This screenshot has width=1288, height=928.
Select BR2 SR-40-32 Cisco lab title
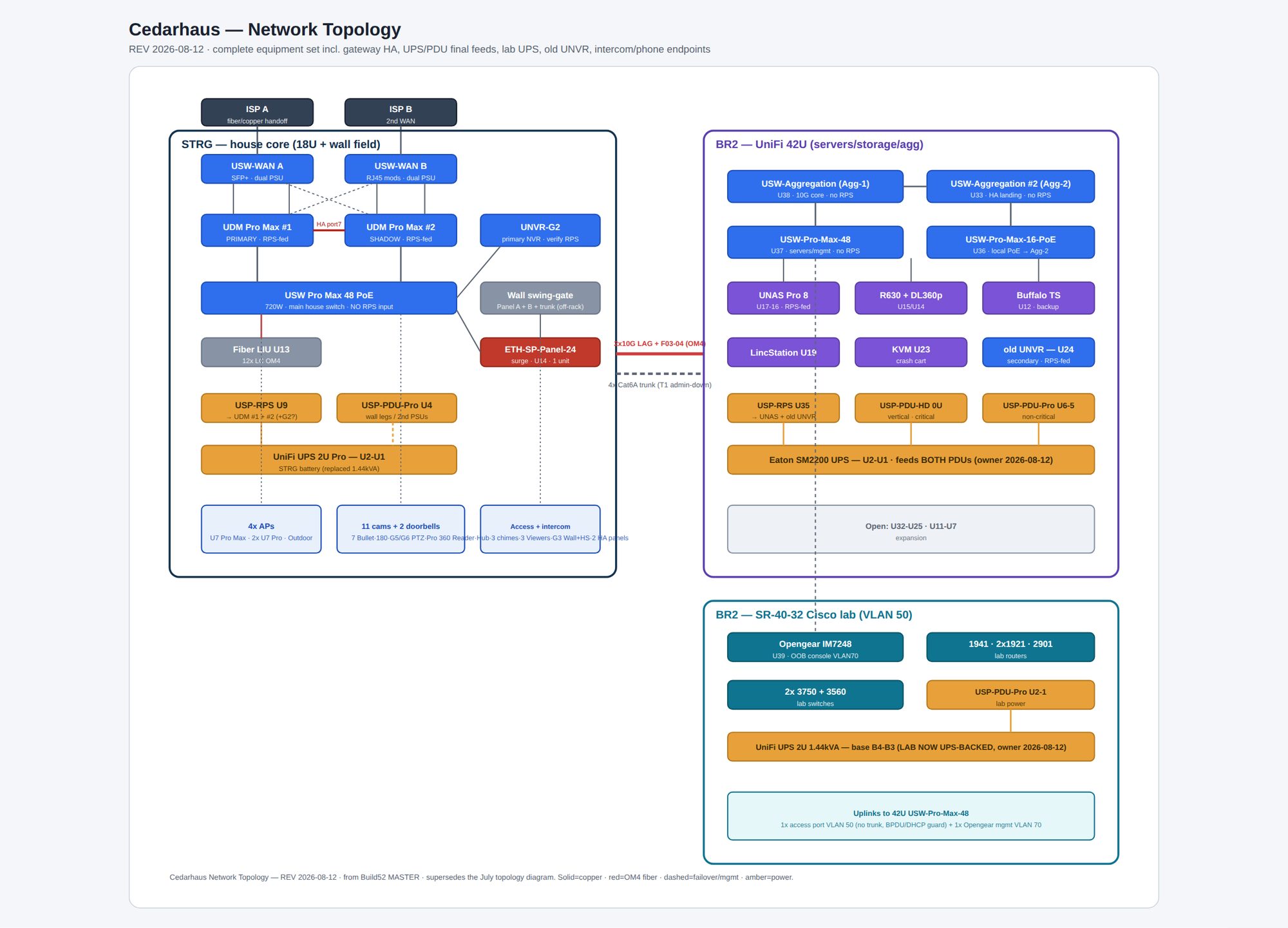click(x=814, y=615)
